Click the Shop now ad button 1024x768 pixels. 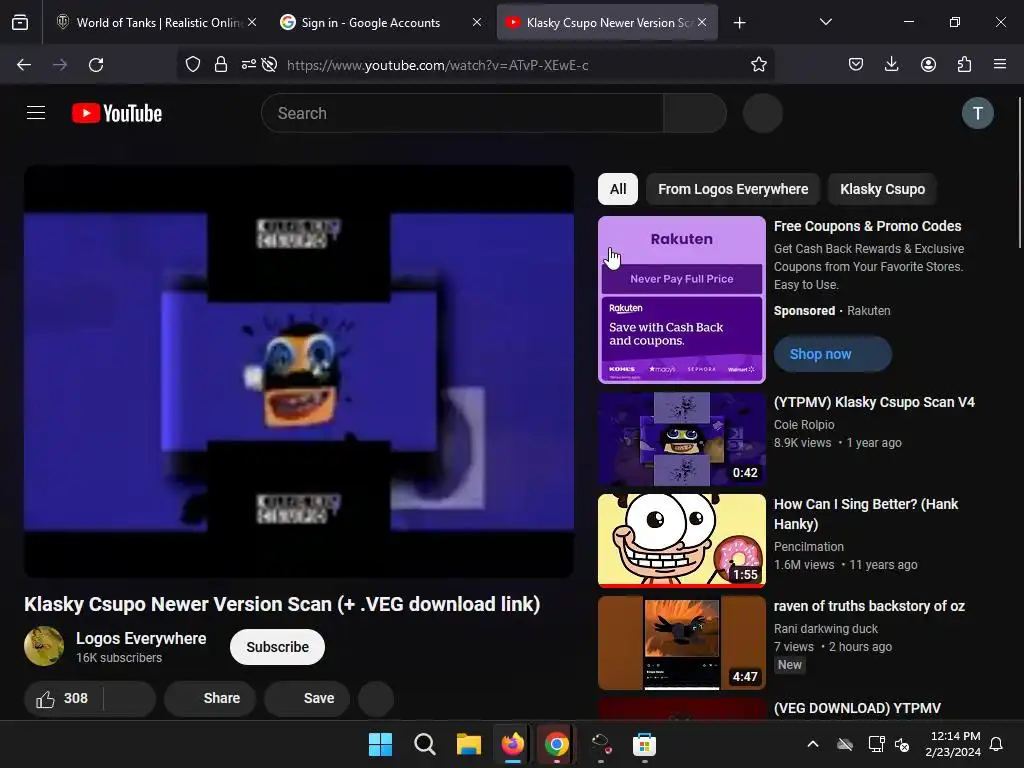833,354
